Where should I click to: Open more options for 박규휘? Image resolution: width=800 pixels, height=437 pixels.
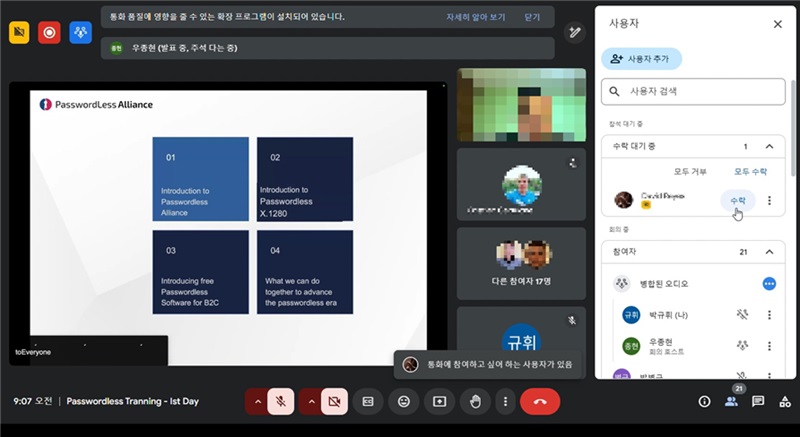(769, 314)
